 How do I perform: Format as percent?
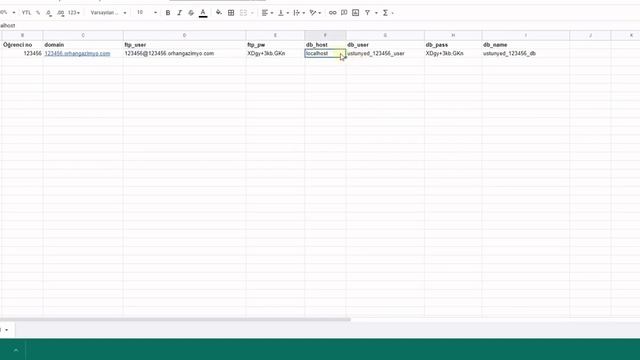point(38,13)
